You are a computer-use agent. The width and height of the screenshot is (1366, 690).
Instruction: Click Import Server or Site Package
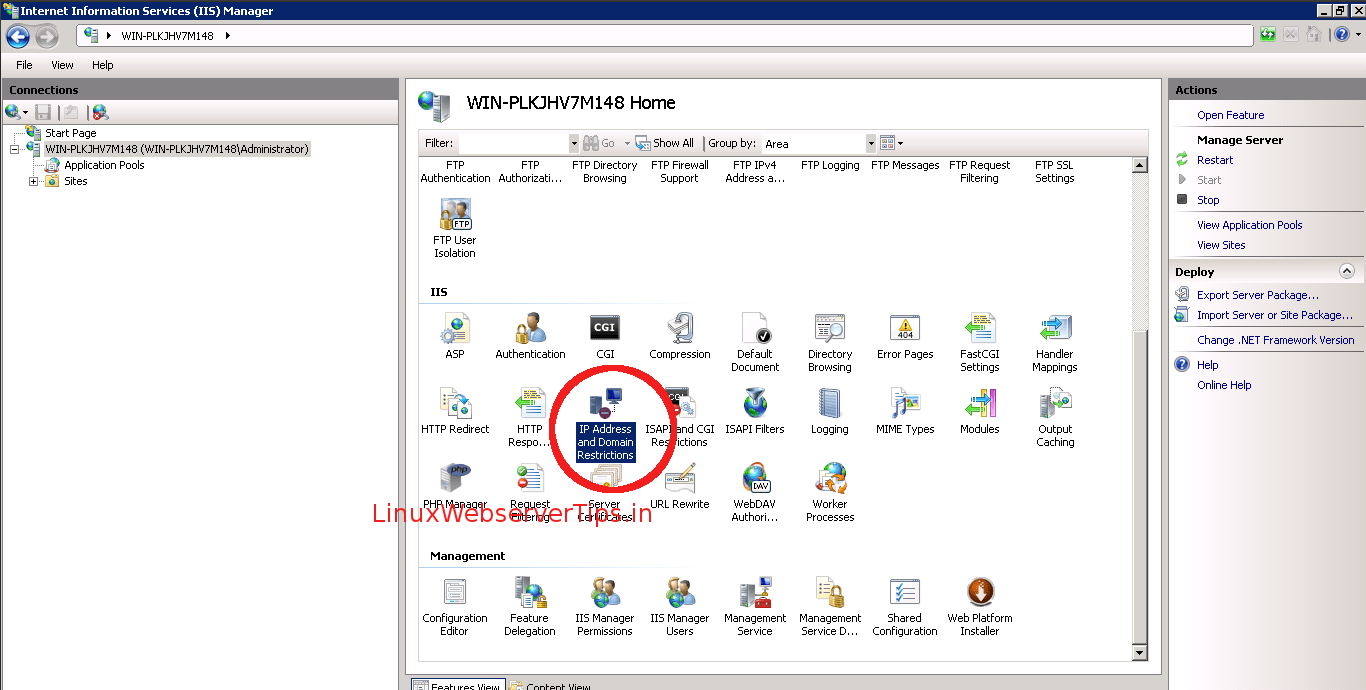tap(1275, 315)
